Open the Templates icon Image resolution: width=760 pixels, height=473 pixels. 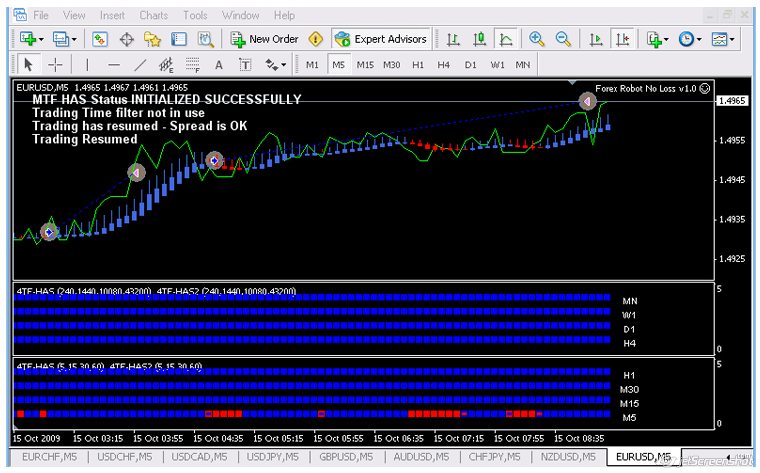tap(719, 39)
